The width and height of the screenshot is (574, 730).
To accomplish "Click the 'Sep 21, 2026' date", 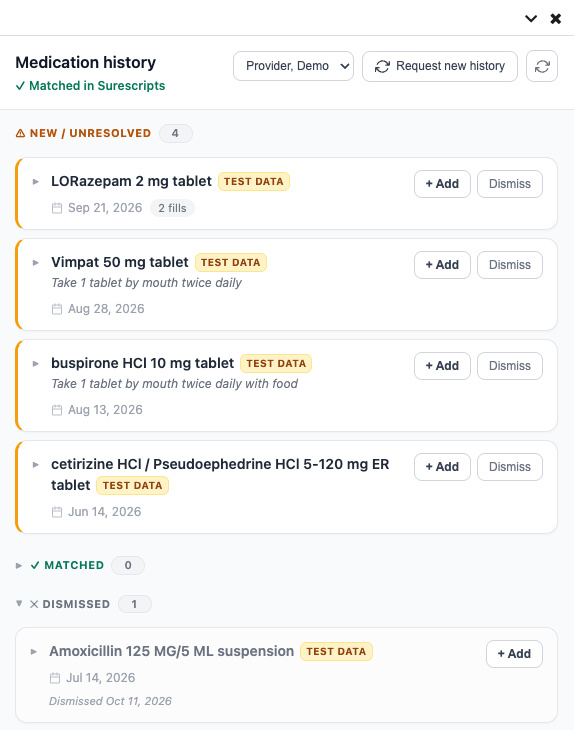I will click(105, 208).
